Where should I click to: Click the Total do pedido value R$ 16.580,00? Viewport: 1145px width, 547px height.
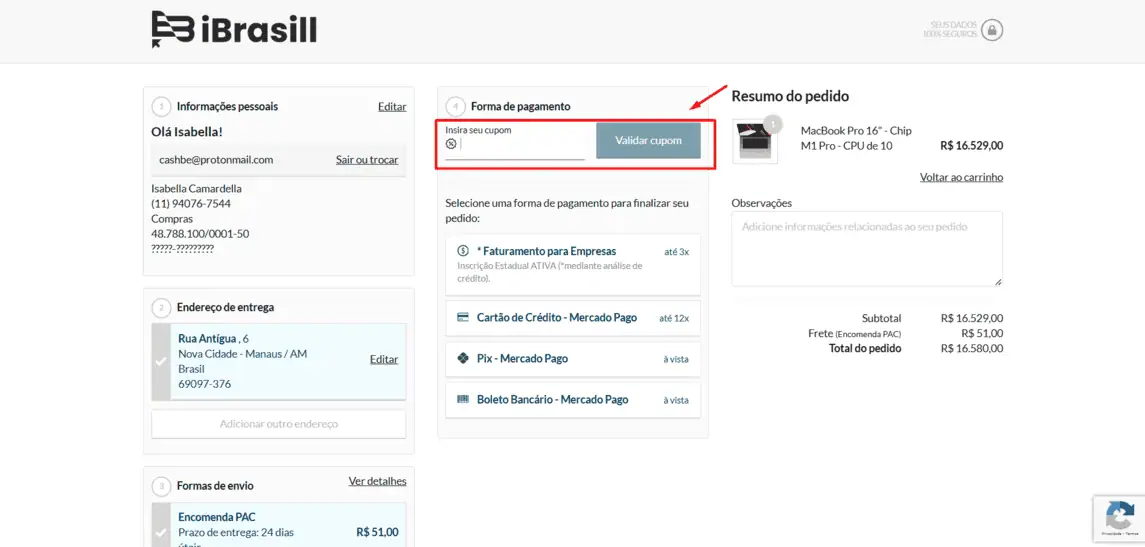tap(972, 348)
